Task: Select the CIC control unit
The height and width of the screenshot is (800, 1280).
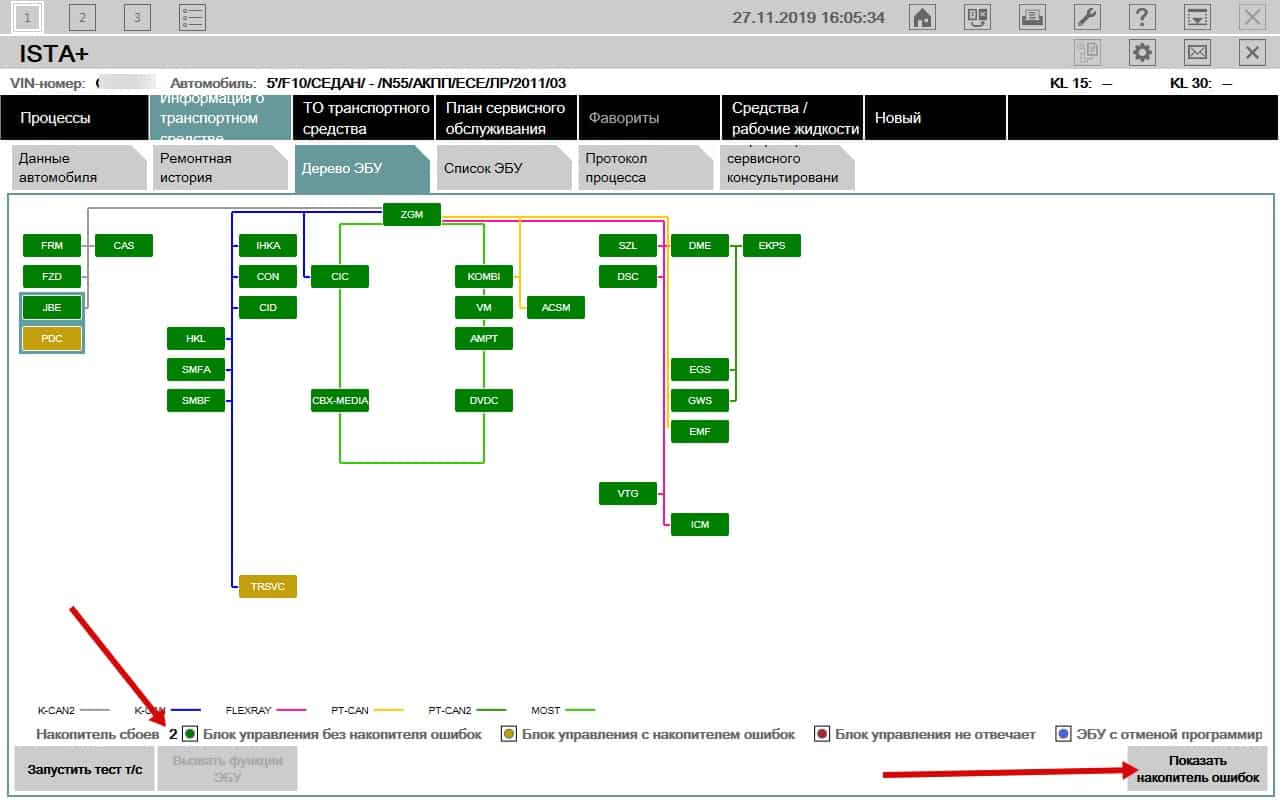Action: tap(340, 276)
